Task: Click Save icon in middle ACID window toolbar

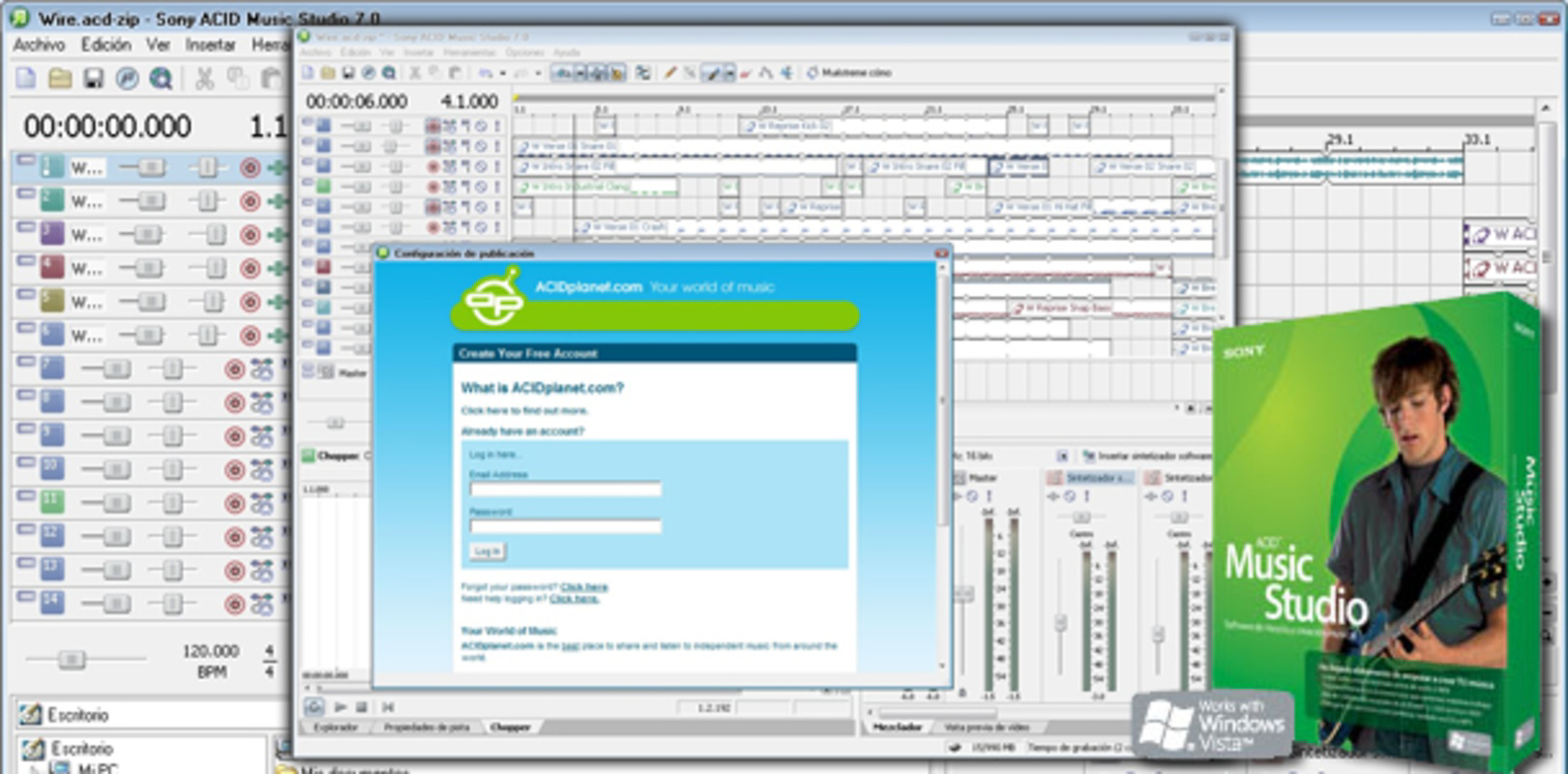Action: (348, 73)
